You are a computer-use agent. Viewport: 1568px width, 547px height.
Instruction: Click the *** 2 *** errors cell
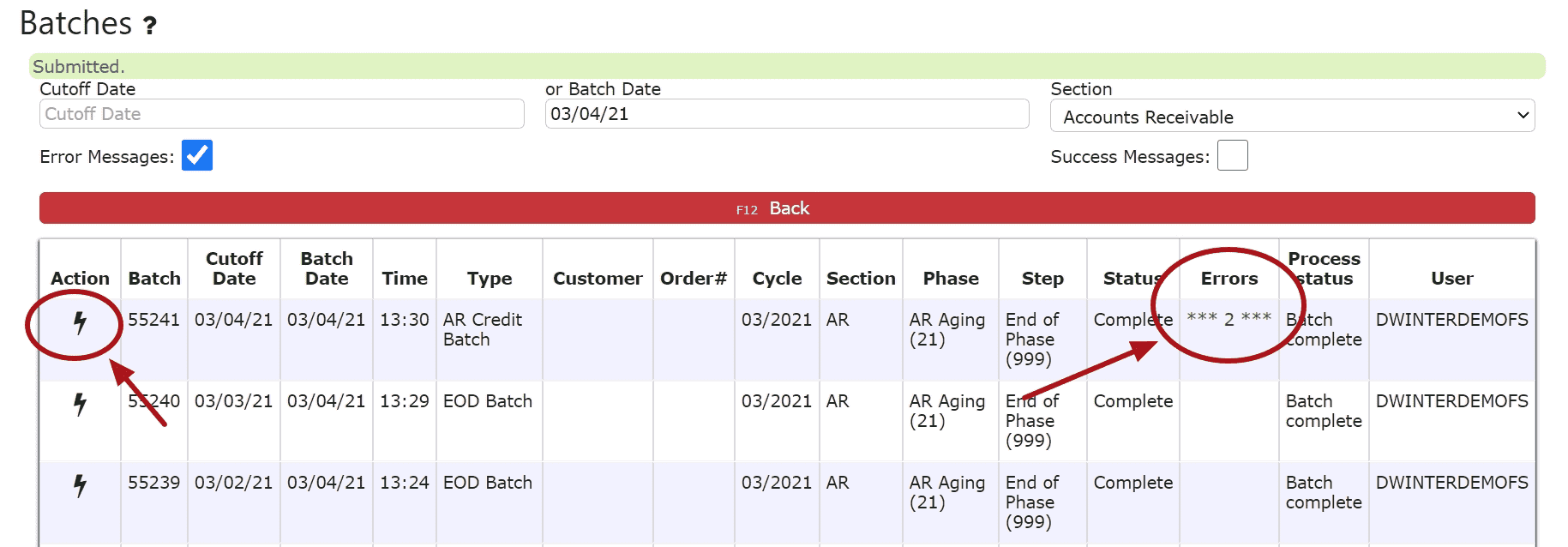[1229, 319]
